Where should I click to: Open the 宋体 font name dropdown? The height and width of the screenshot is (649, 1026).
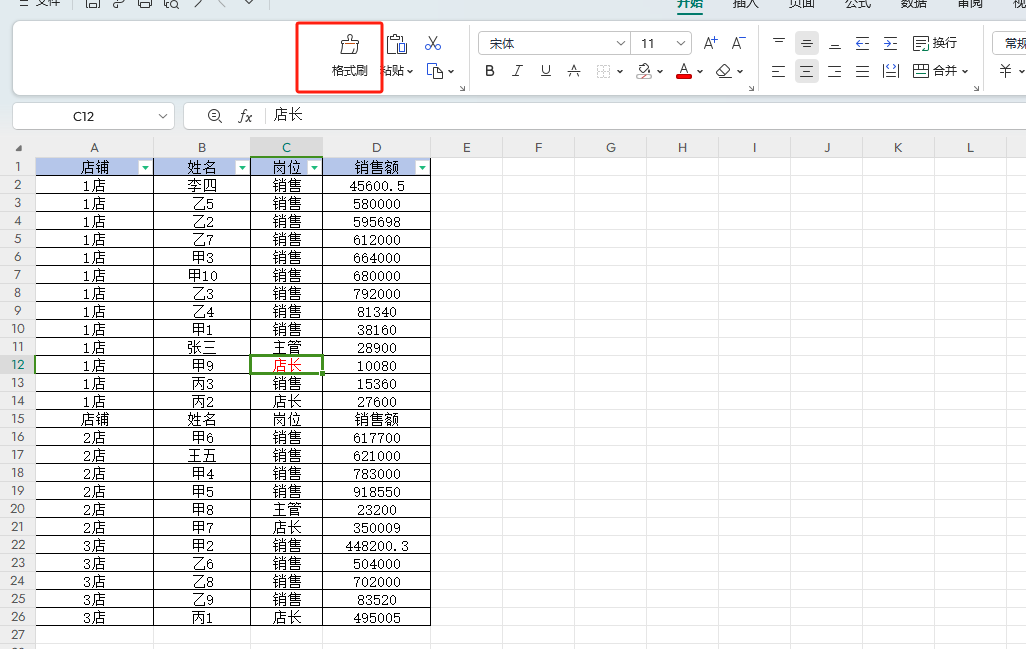tap(621, 43)
